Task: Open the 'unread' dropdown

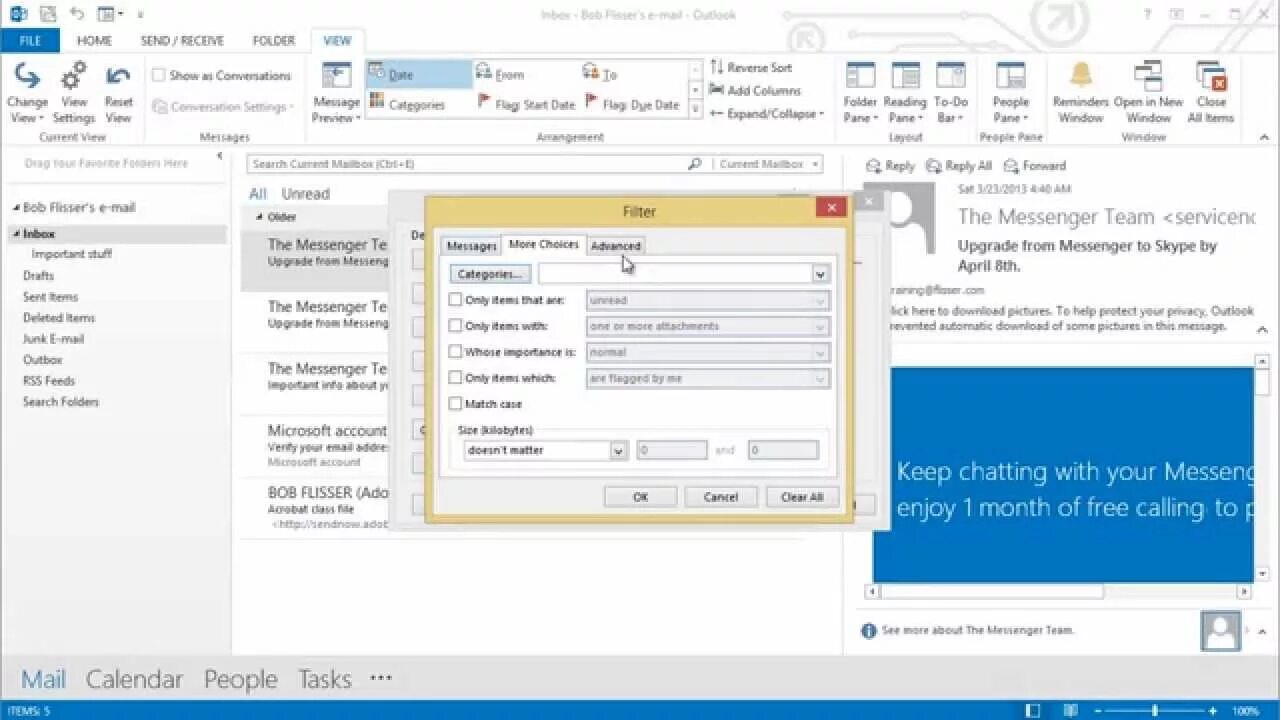Action: point(820,300)
